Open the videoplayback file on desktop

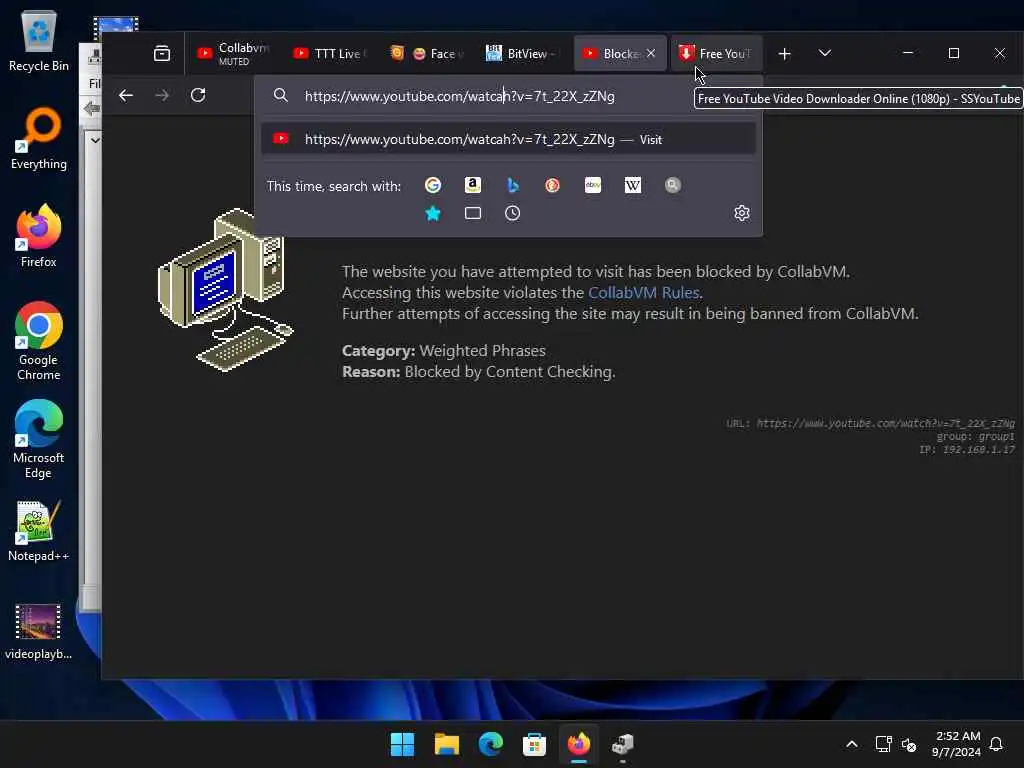(39, 631)
